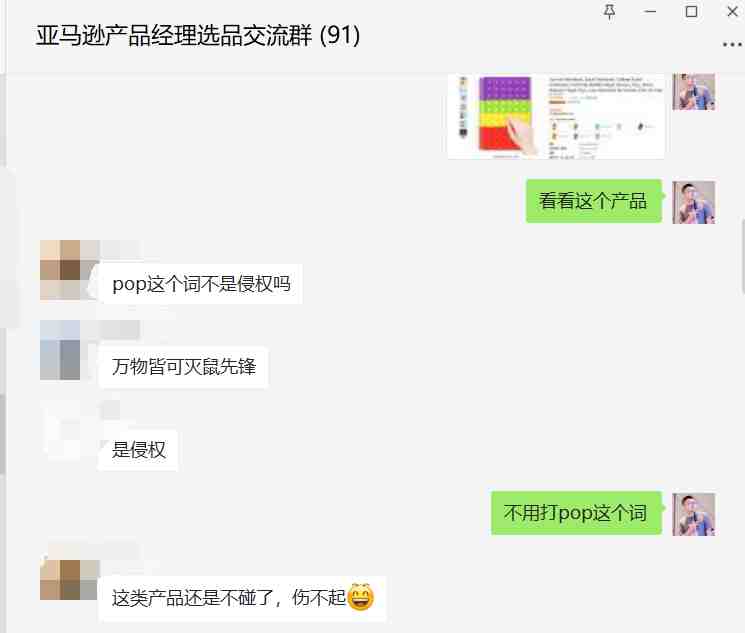This screenshot has width=745, height=633.
Task: Click the avatar next to 不用打pop这个词
Action: pos(694,515)
